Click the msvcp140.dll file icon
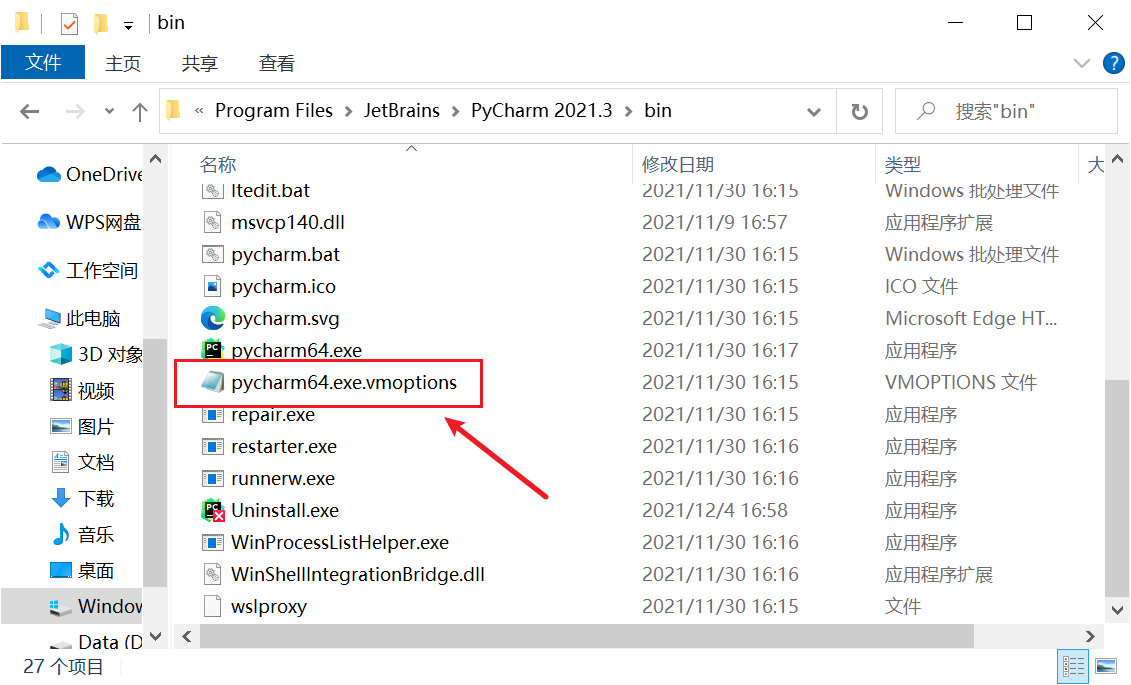The height and width of the screenshot is (685, 1131). coord(212,222)
